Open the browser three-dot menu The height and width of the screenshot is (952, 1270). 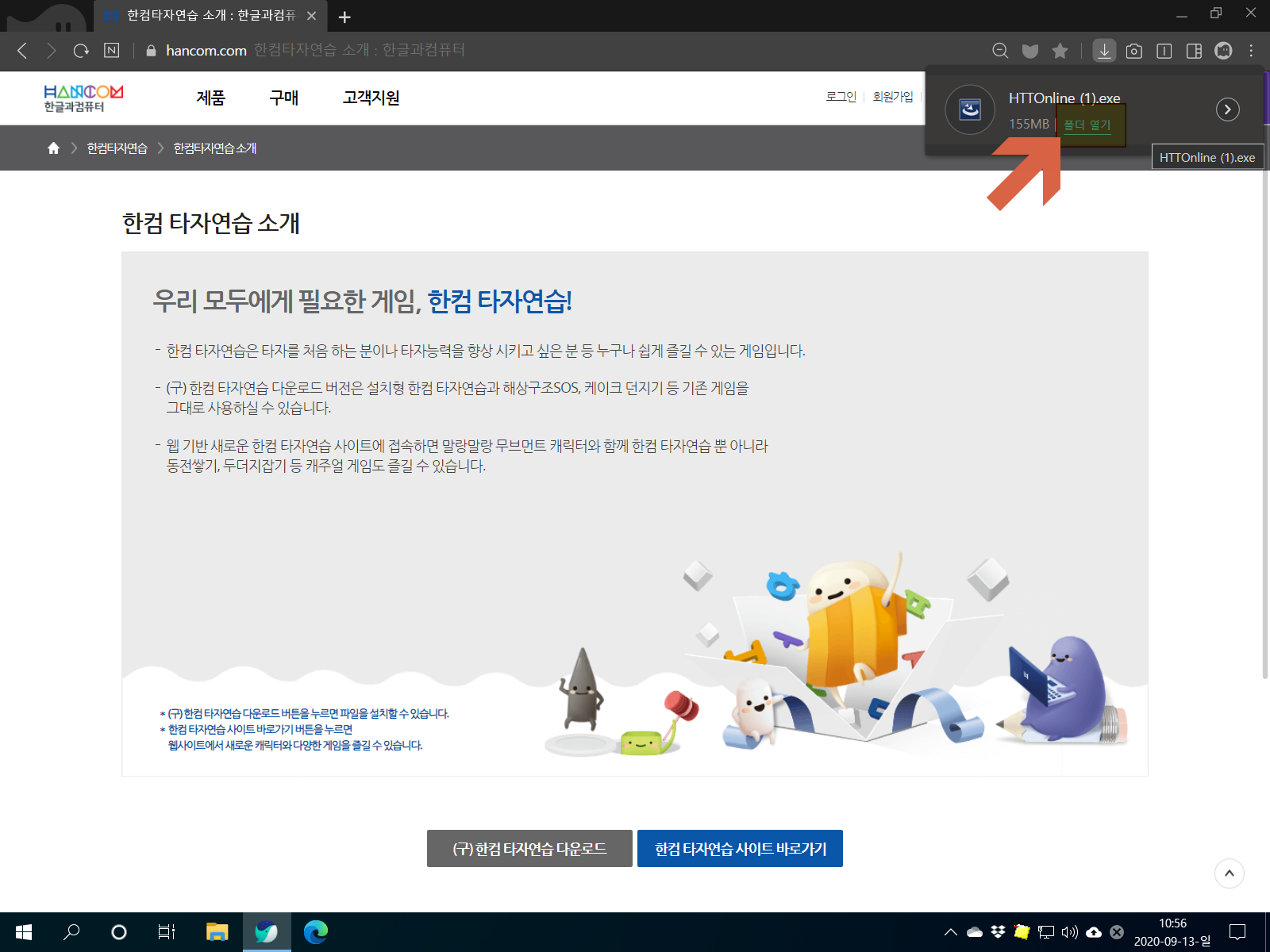tap(1251, 51)
